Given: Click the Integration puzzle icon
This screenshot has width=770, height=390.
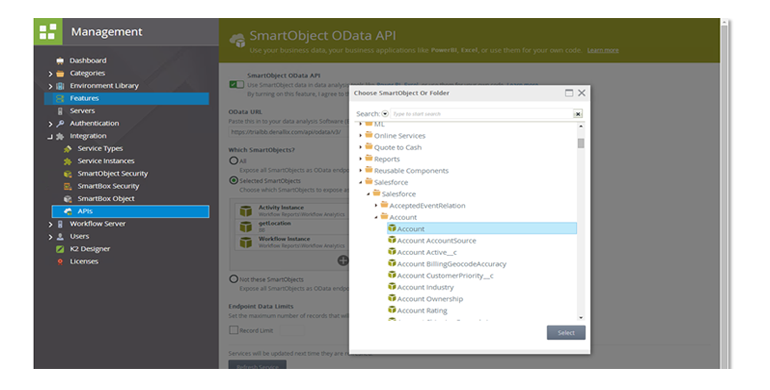Looking at the screenshot, I should click(60, 136).
